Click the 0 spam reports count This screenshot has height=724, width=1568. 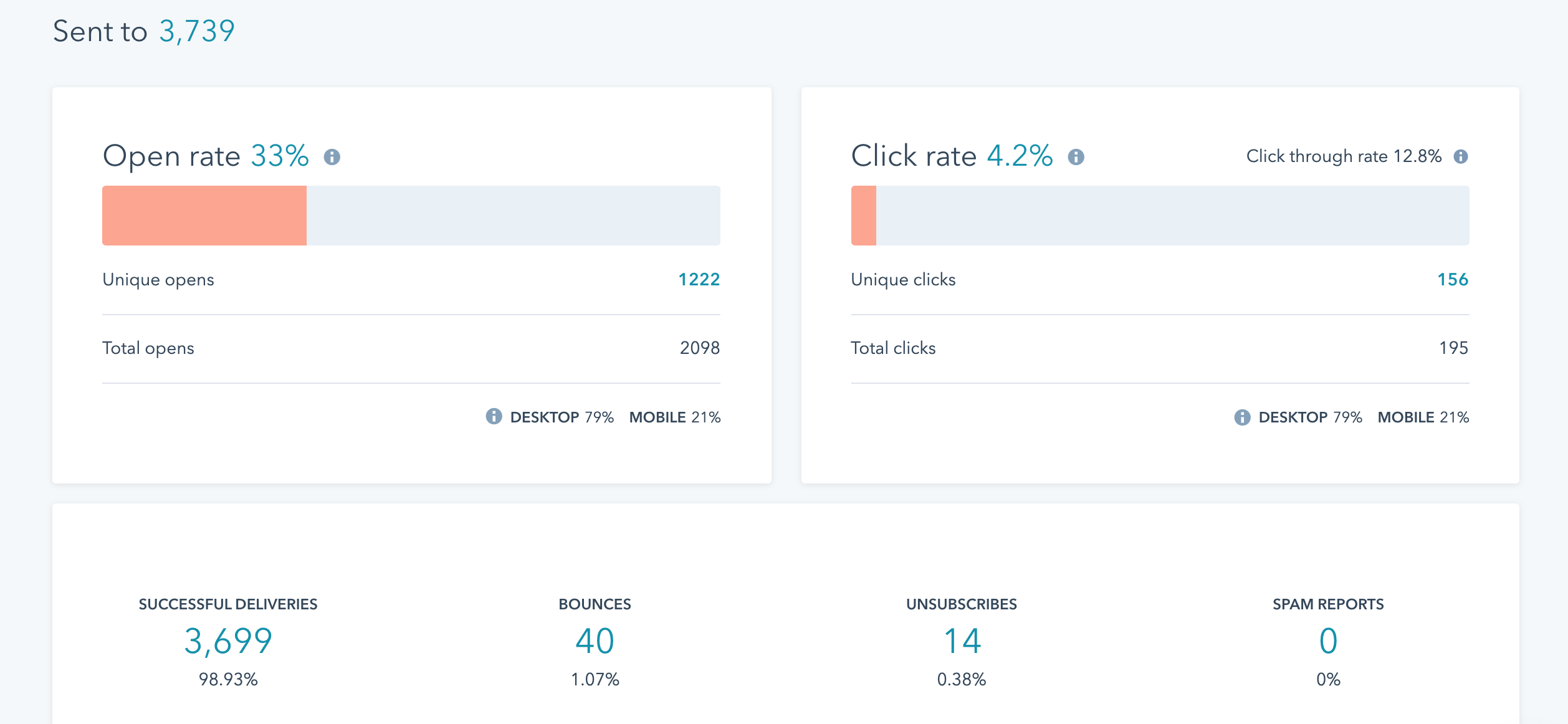pyautogui.click(x=1328, y=639)
